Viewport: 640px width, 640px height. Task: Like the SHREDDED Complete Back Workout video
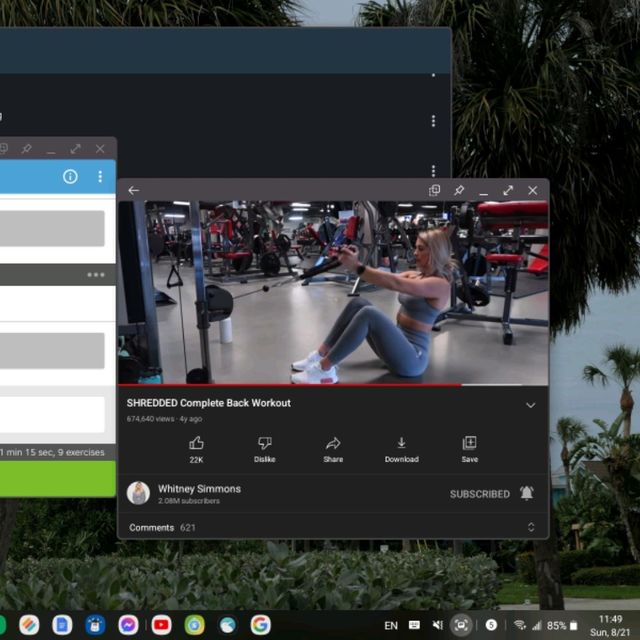(x=196, y=447)
